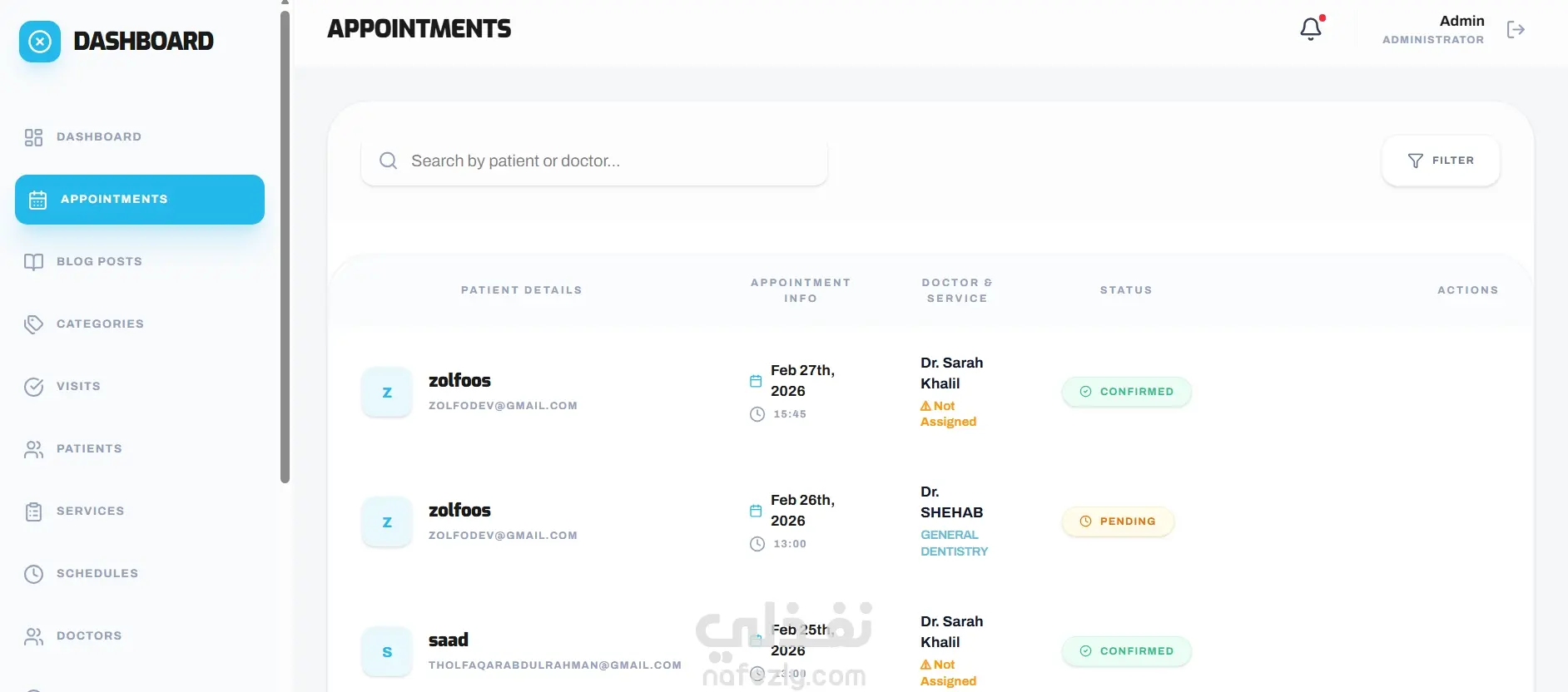Viewport: 1568px width, 692px height.
Task: Click the Actions column header
Action: pos(1468,290)
